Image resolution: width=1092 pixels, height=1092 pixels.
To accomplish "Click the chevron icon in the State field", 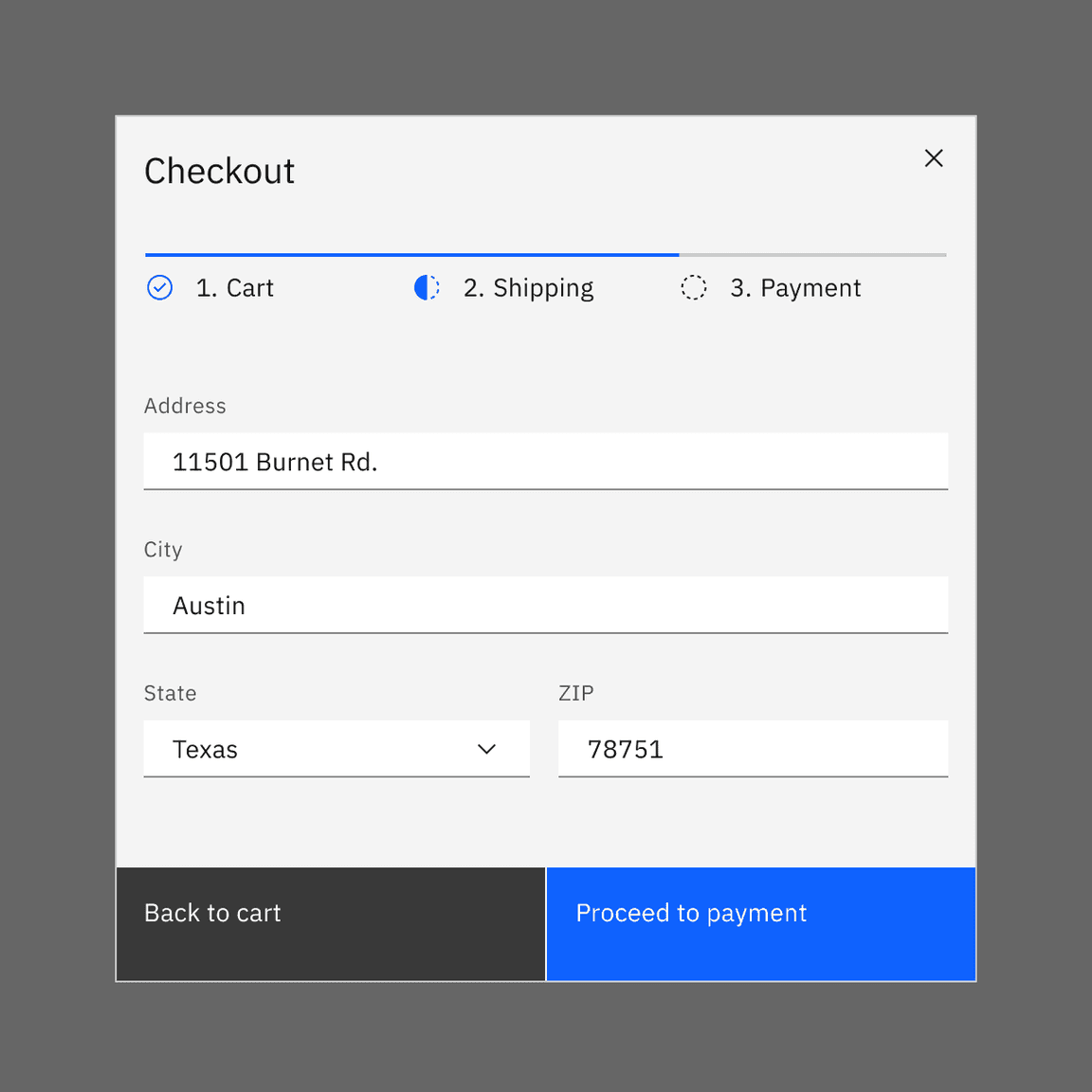I will click(x=486, y=749).
